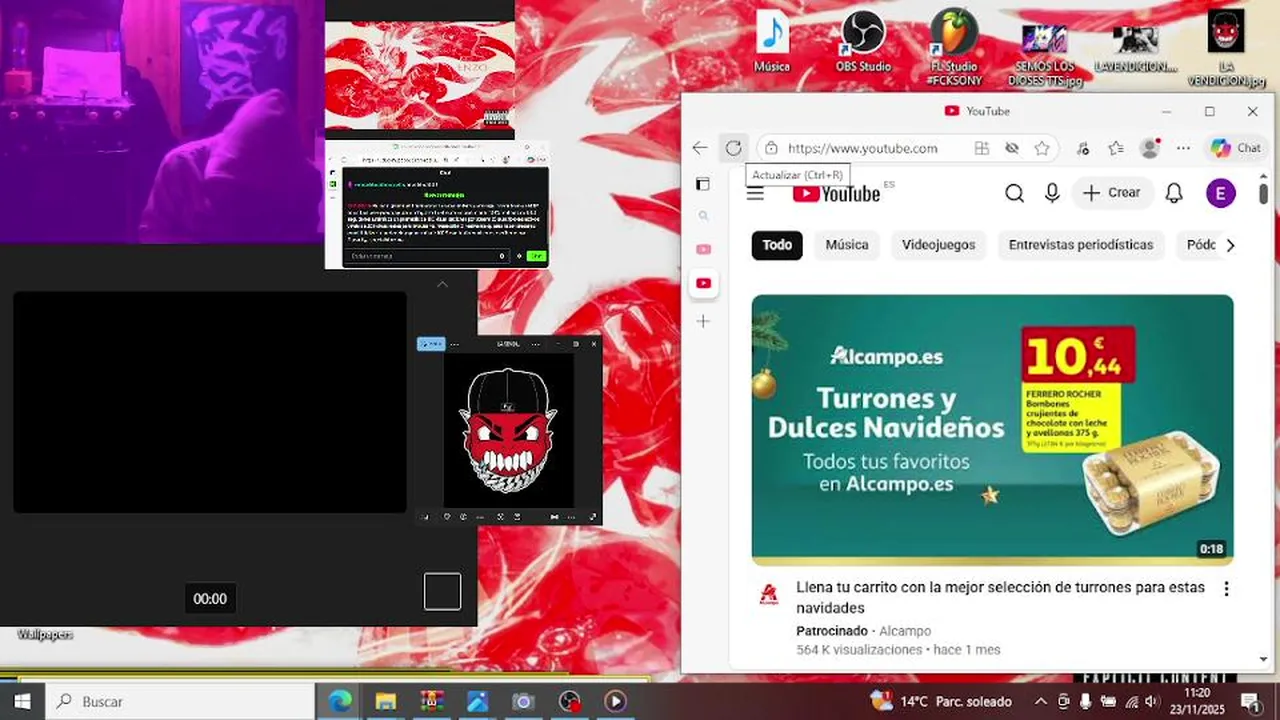Click the blue edit button in photo viewer
This screenshot has height=720, width=1280.
[431, 344]
